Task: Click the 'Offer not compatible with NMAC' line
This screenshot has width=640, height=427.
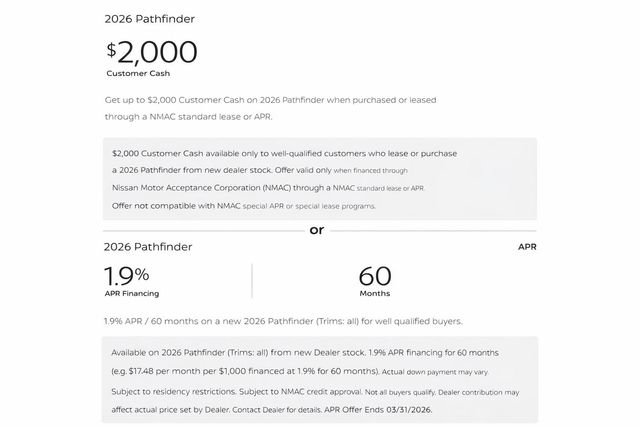Action: (x=245, y=206)
